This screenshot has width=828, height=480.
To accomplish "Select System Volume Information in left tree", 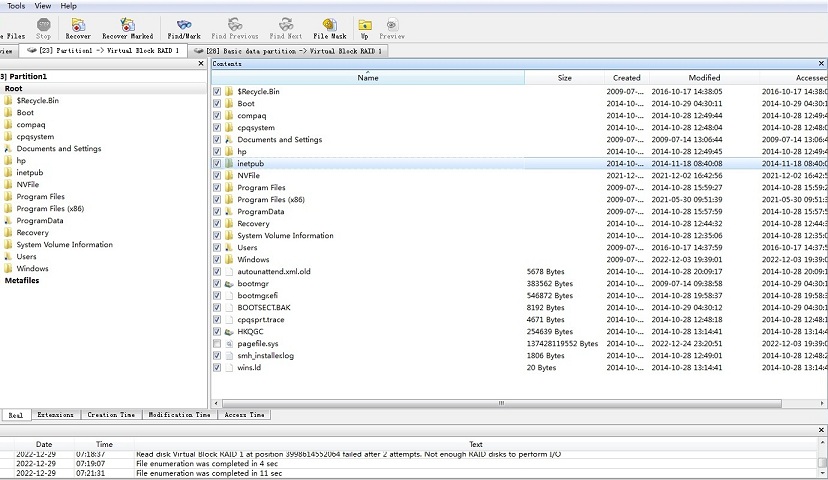I will [x=64, y=244].
